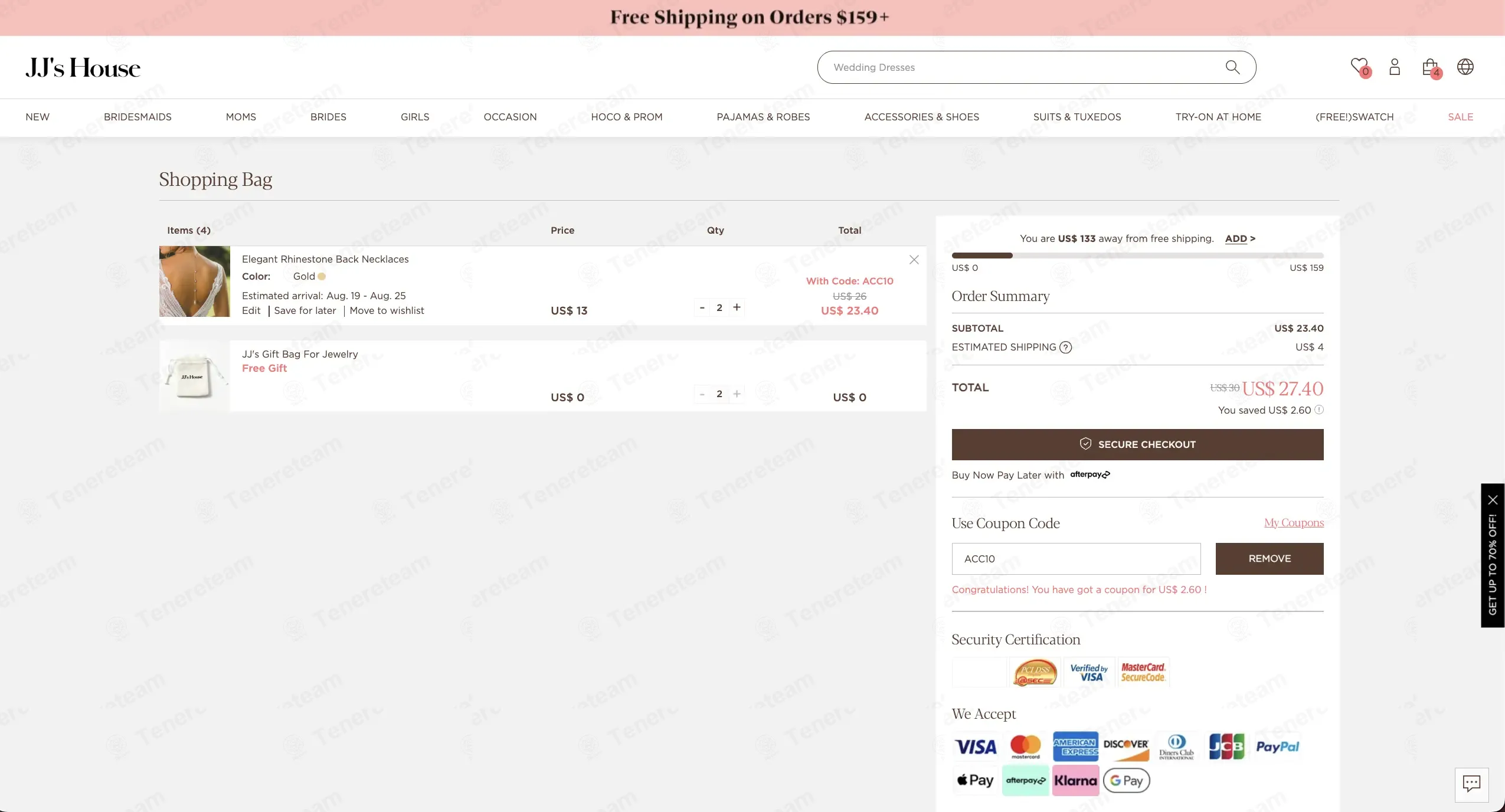Open the (FREE!)SWATCH menu
The height and width of the screenshot is (812, 1505).
(x=1354, y=117)
